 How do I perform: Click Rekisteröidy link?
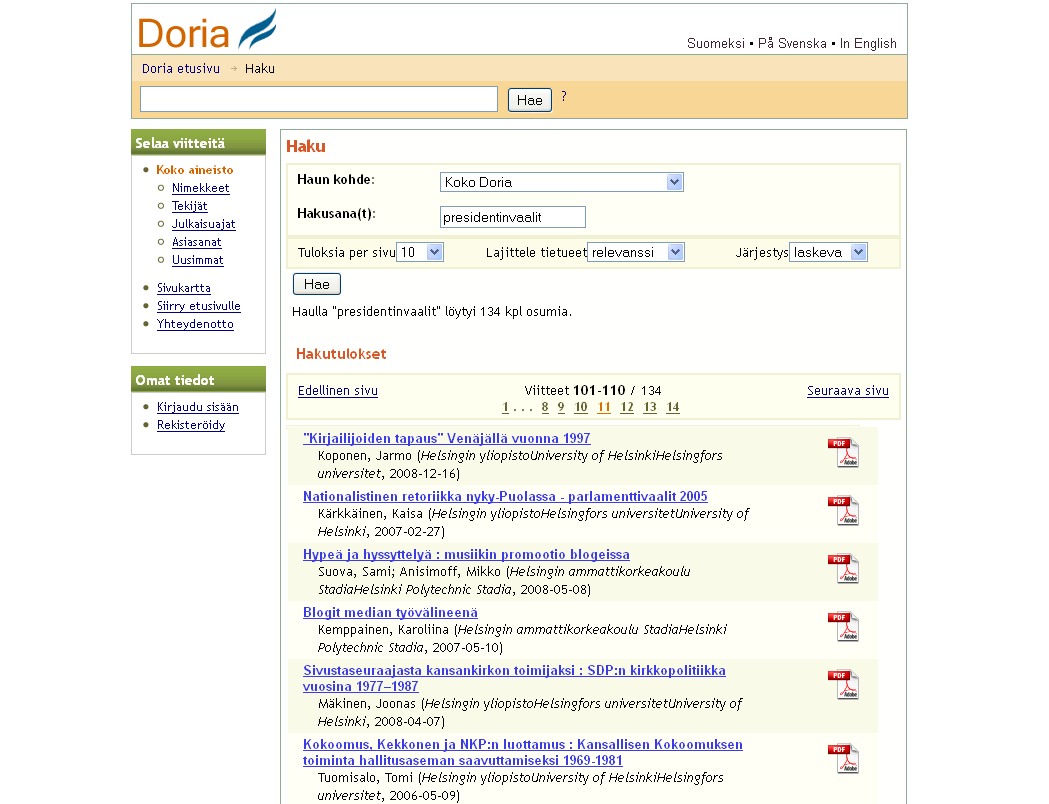pyautogui.click(x=191, y=425)
